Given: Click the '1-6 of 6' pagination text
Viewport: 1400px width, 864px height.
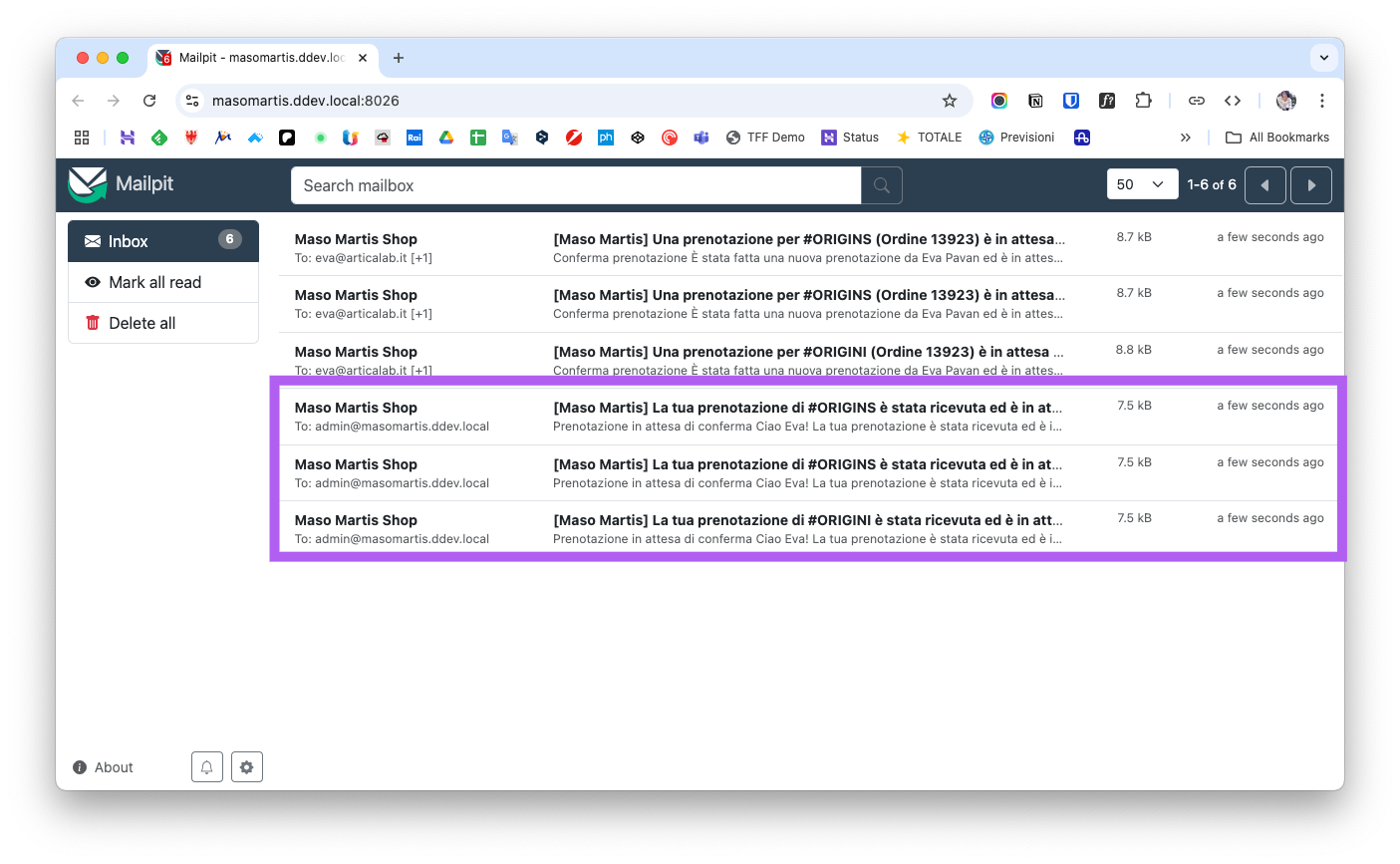Looking at the screenshot, I should pos(1212,185).
